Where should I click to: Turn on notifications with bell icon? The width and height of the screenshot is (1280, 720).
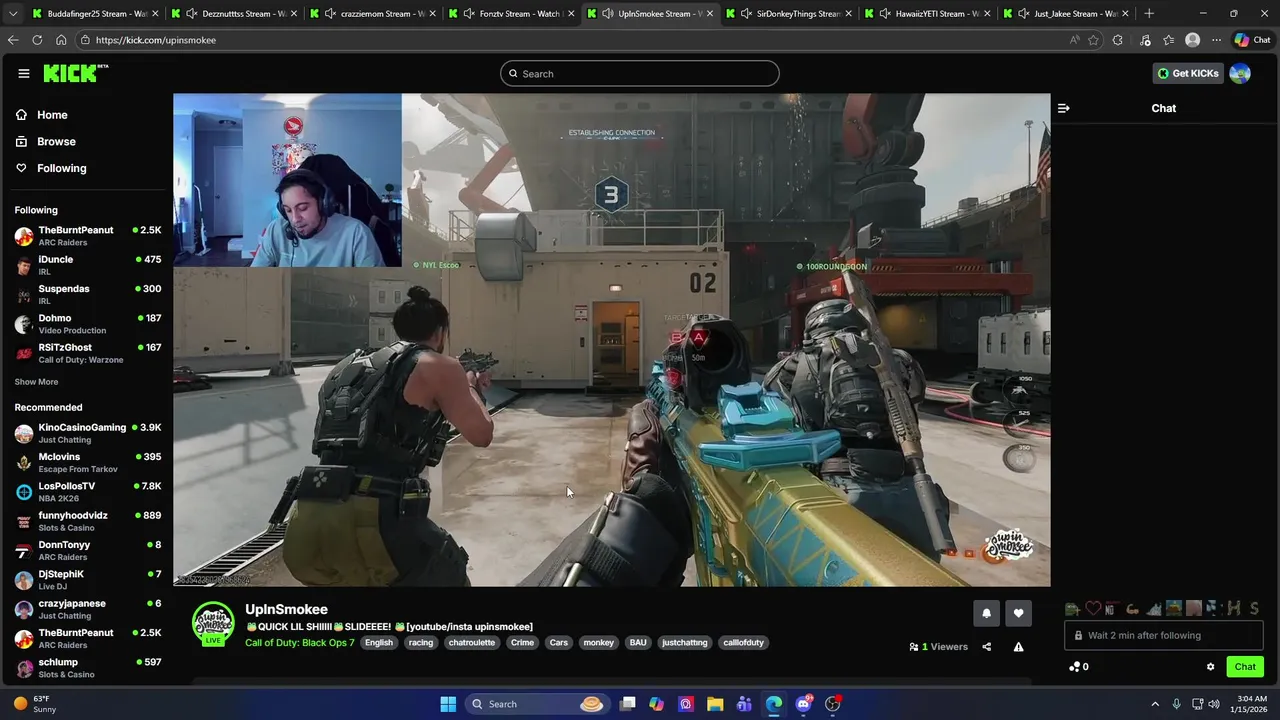[x=986, y=613]
